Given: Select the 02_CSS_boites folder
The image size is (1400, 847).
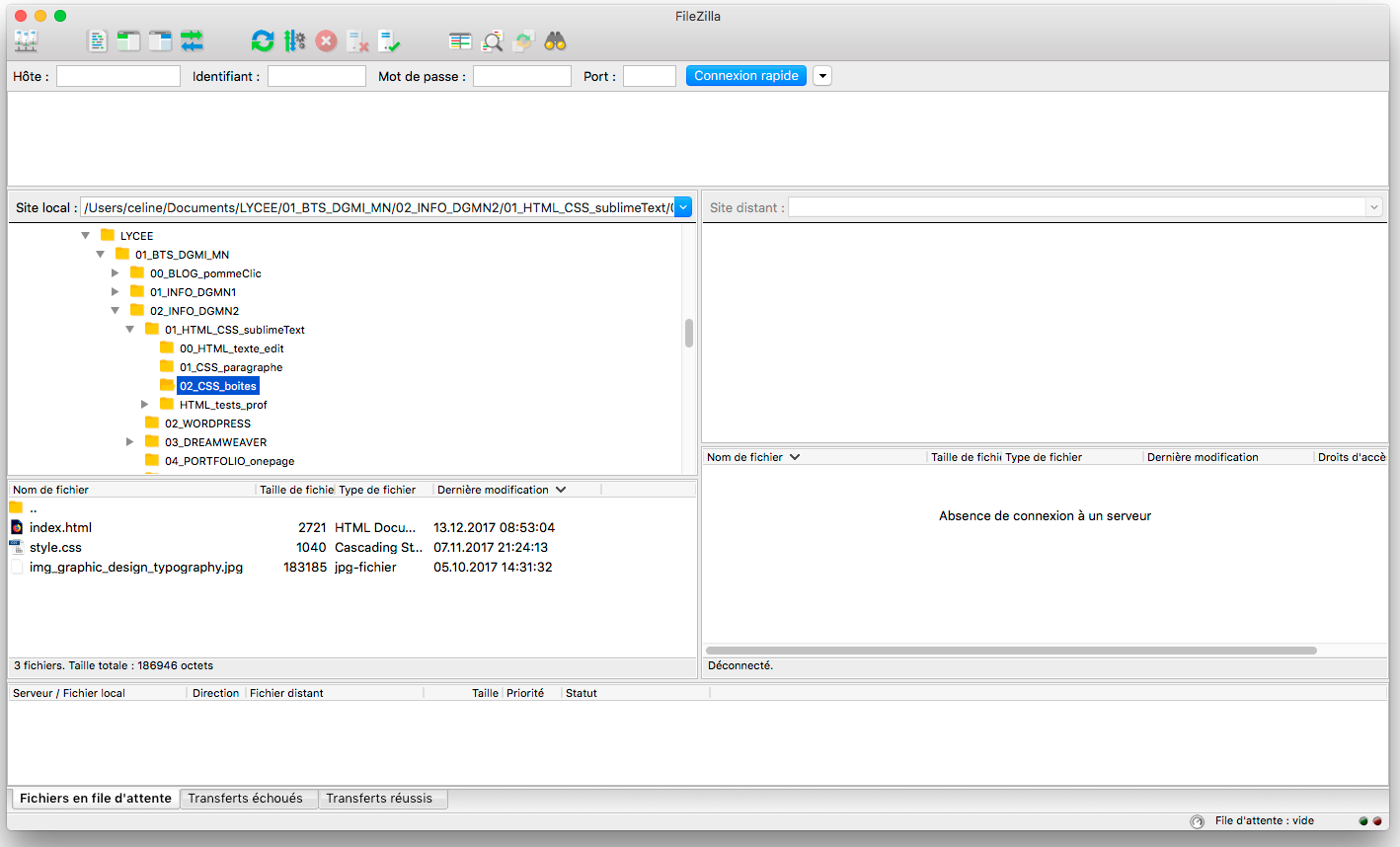Looking at the screenshot, I should pyautogui.click(x=218, y=386).
